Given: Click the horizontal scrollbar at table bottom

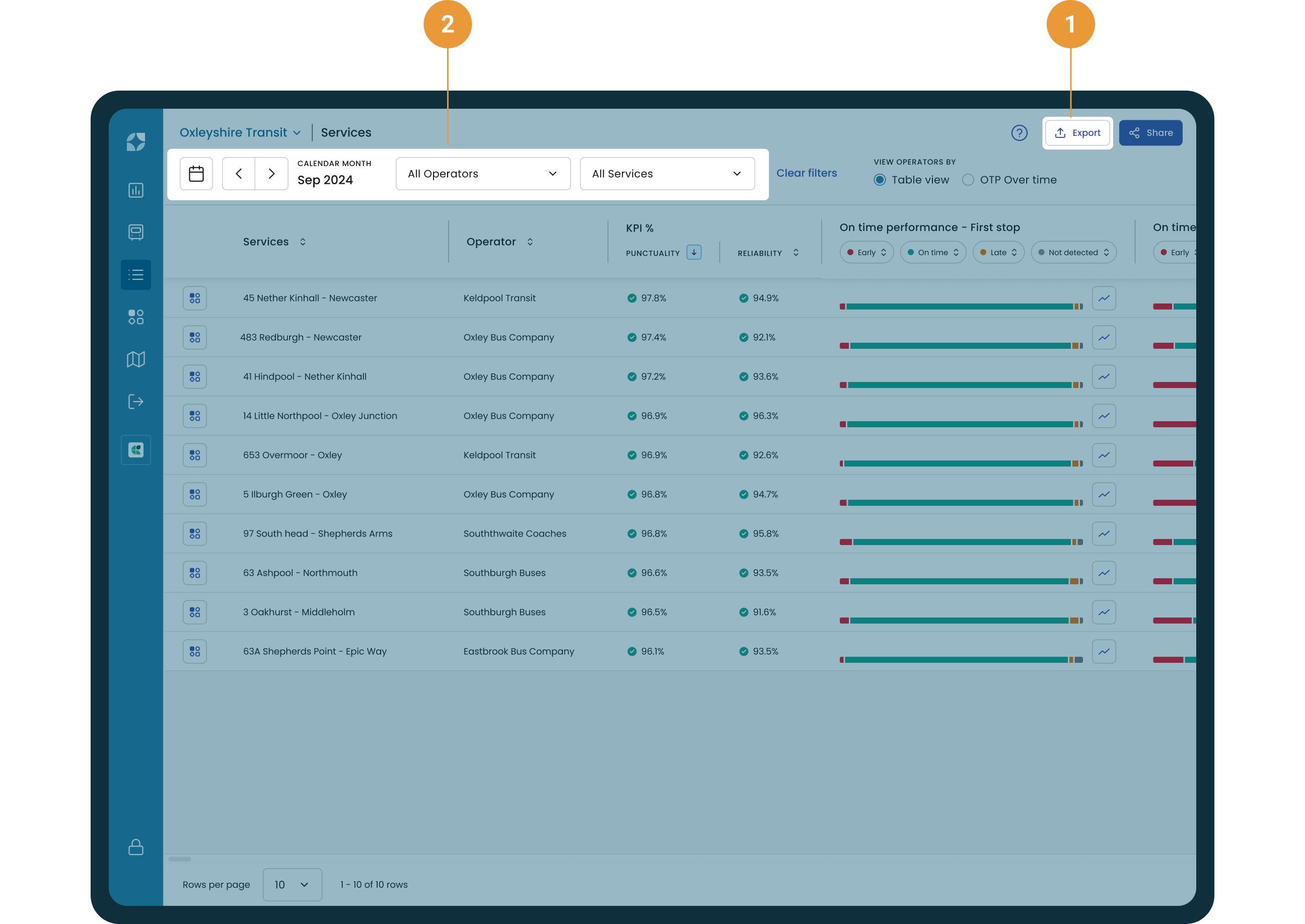Looking at the screenshot, I should [180, 859].
